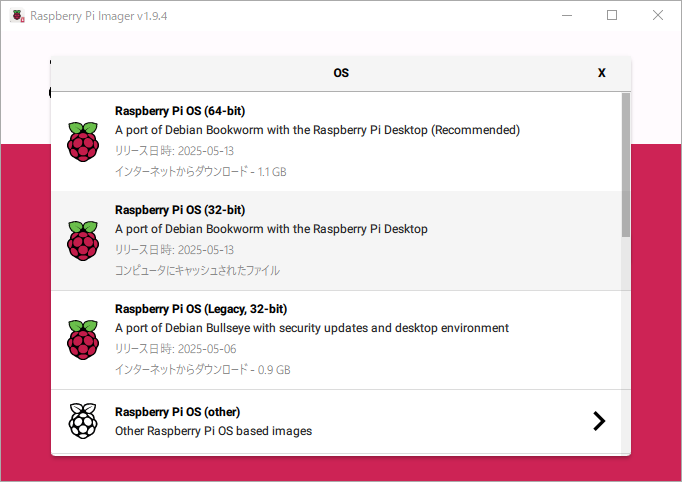Click the outlined raspberry icon for Raspberry Pi OS (other)
682x482 pixels.
tap(83, 421)
